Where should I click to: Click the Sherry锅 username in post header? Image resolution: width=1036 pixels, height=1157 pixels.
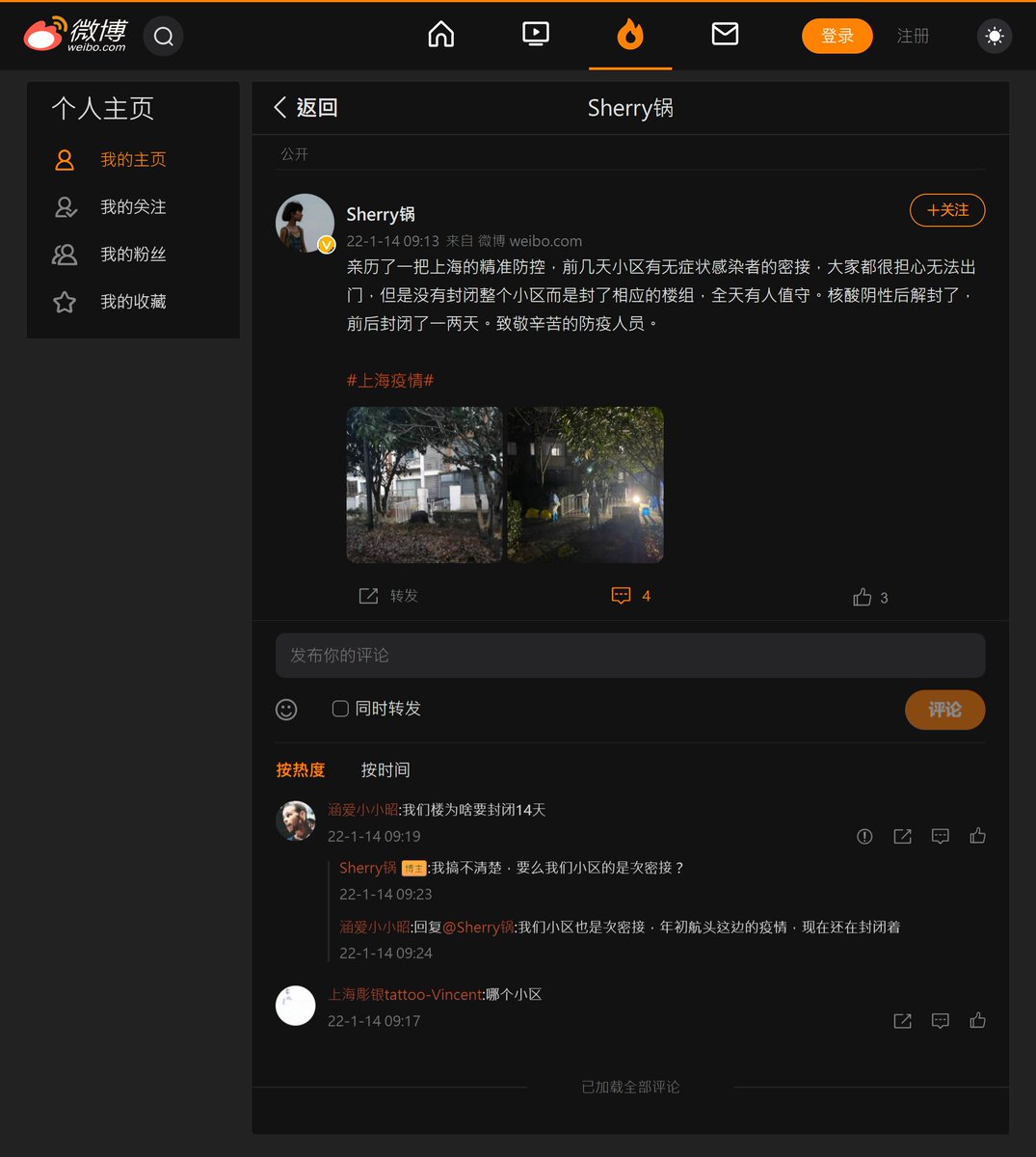[x=381, y=214]
